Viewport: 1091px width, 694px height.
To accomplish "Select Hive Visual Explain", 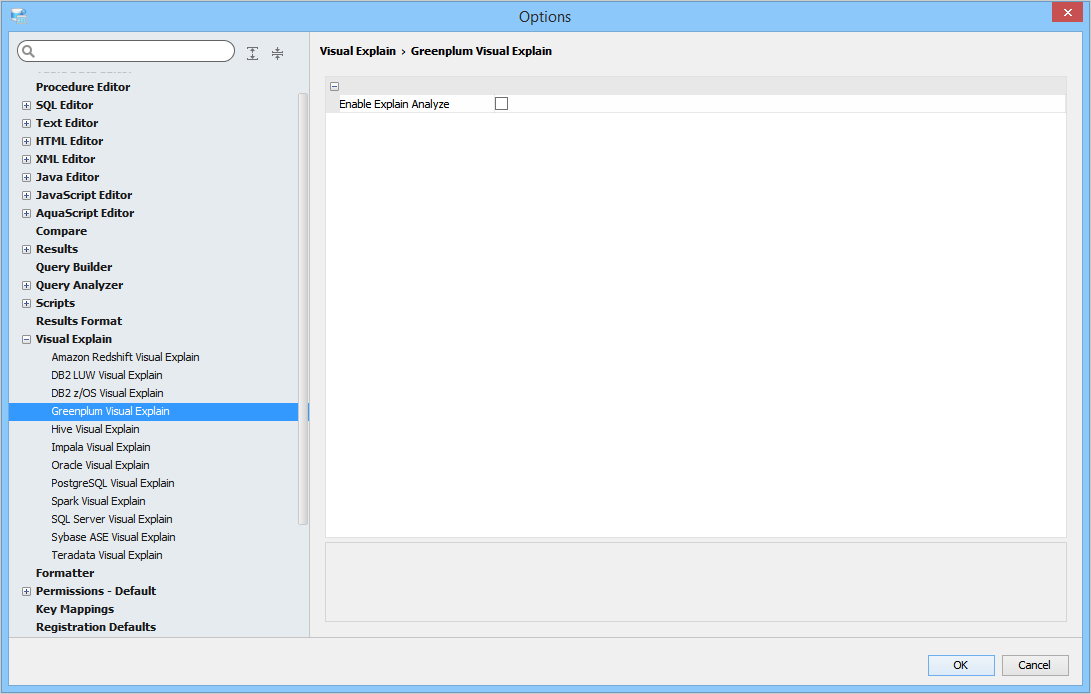I will point(95,429).
